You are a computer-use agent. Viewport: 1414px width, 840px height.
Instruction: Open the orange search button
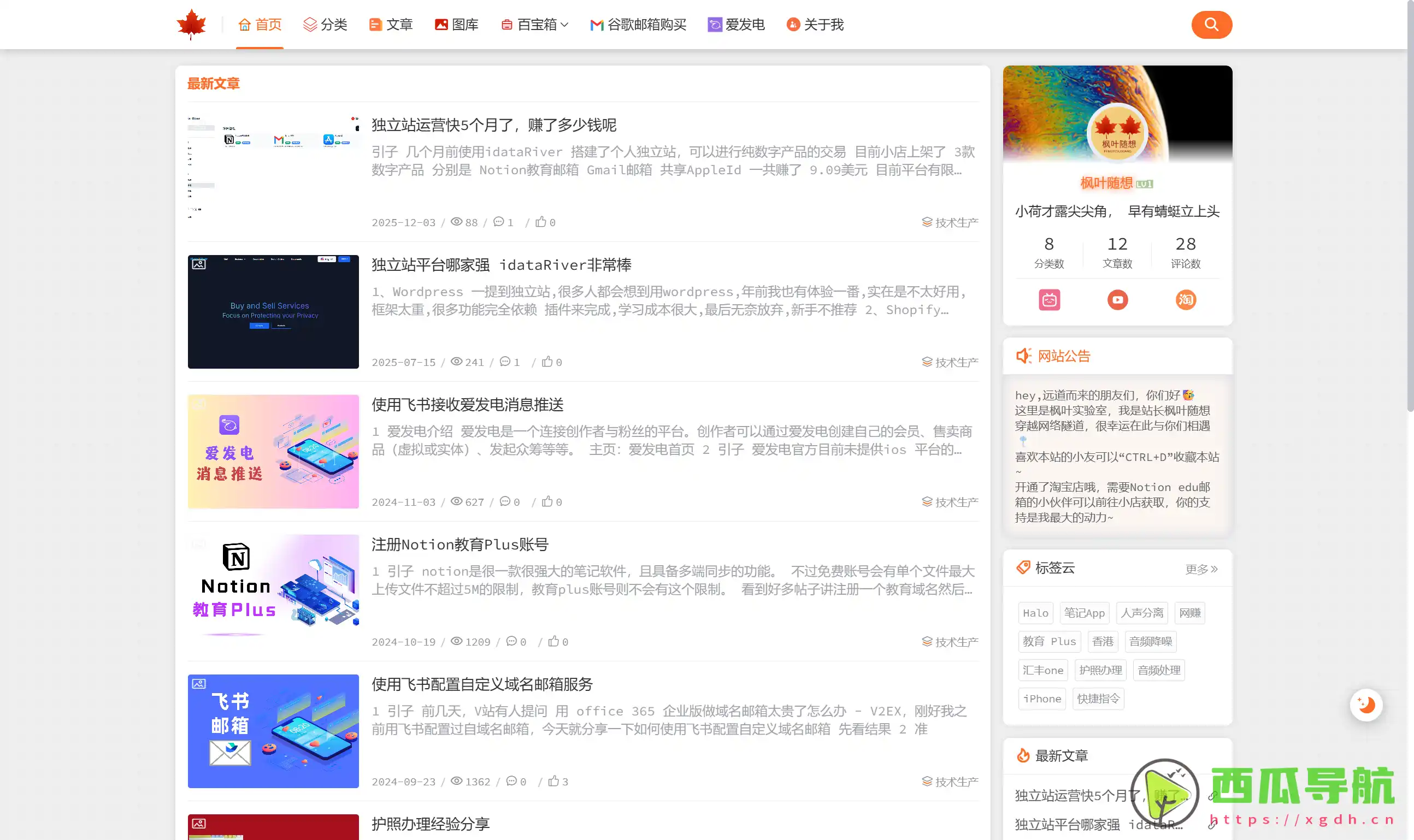(1211, 25)
